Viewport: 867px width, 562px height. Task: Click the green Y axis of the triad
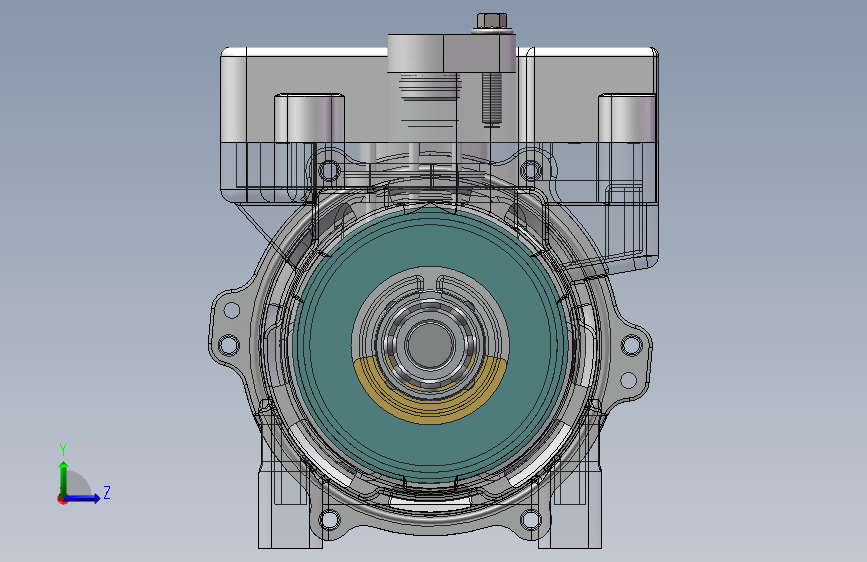(x=64, y=479)
